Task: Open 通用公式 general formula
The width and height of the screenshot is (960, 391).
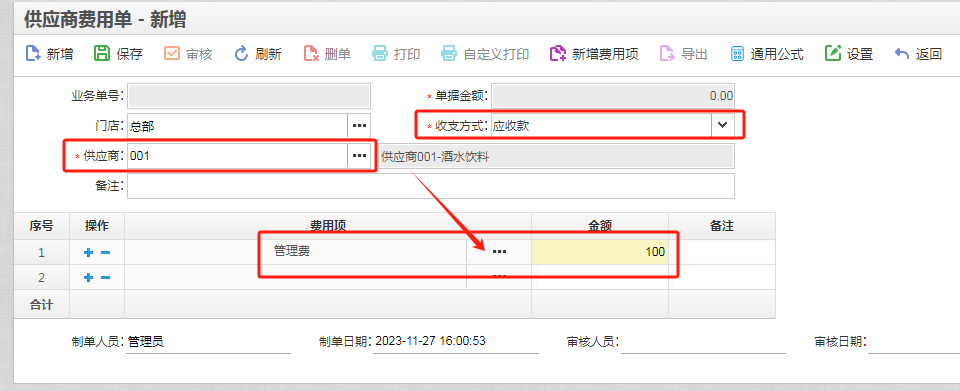Action: point(737,54)
